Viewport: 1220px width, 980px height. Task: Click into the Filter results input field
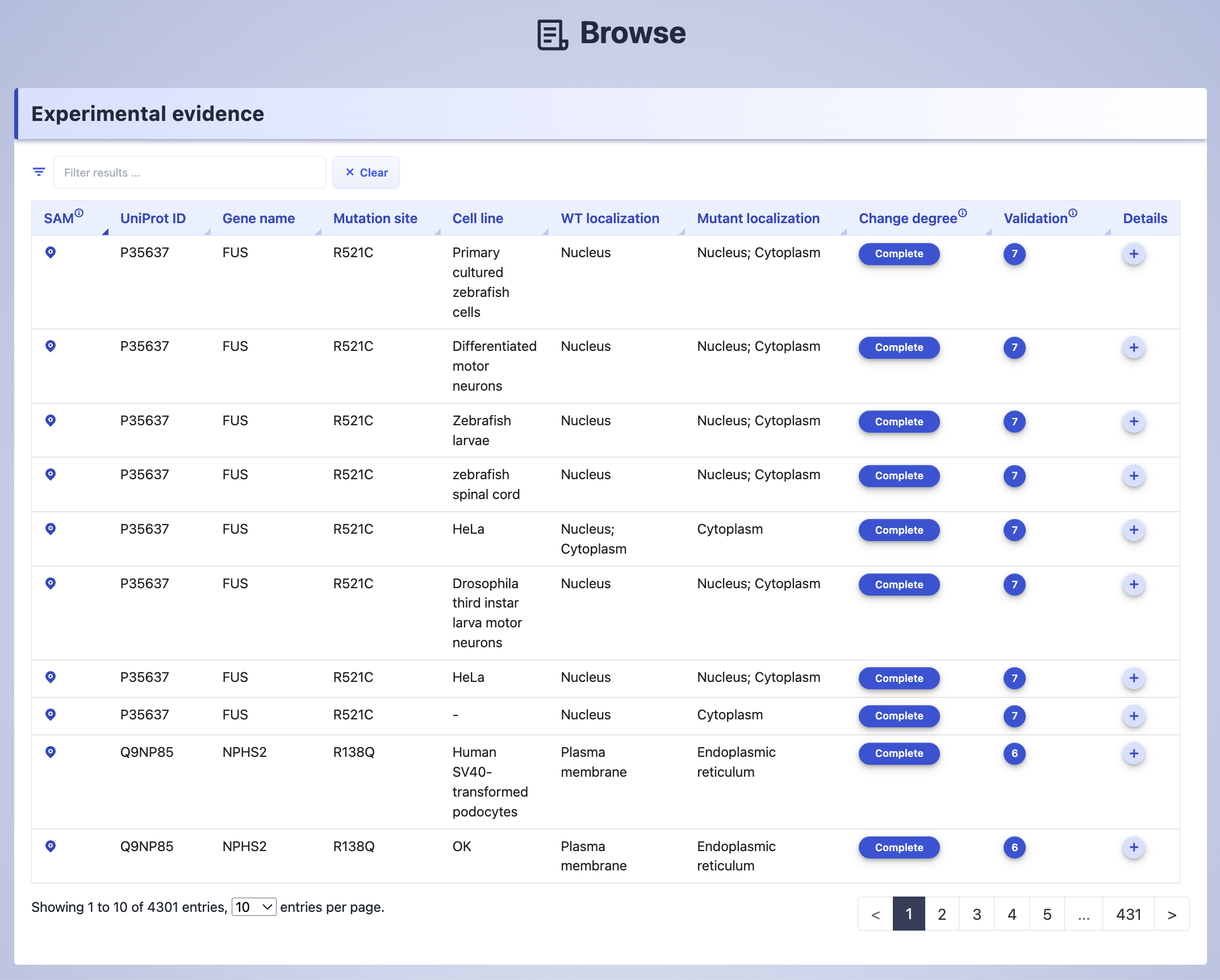click(190, 173)
